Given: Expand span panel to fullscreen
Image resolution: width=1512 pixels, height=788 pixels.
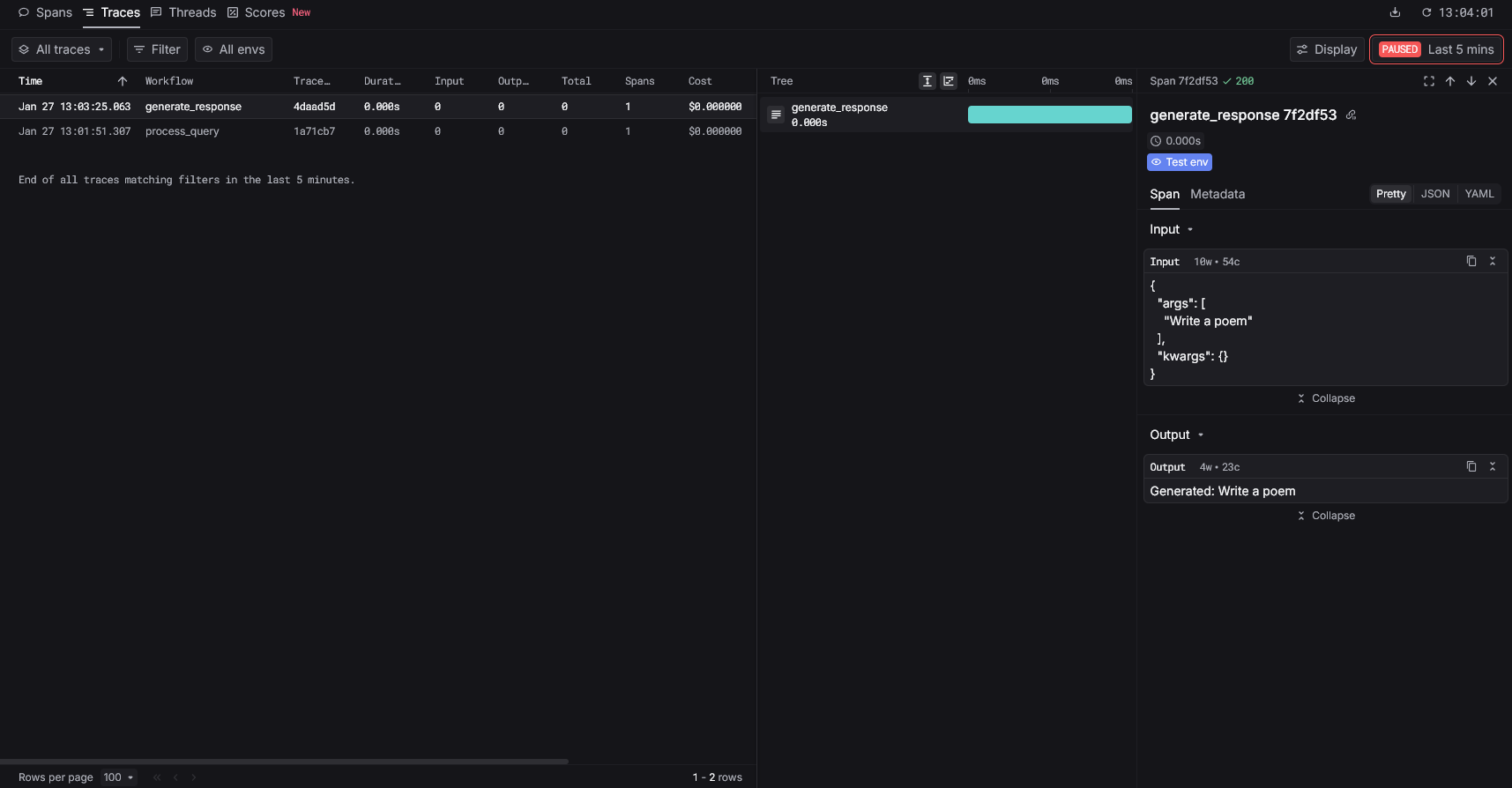Looking at the screenshot, I should click(x=1428, y=81).
